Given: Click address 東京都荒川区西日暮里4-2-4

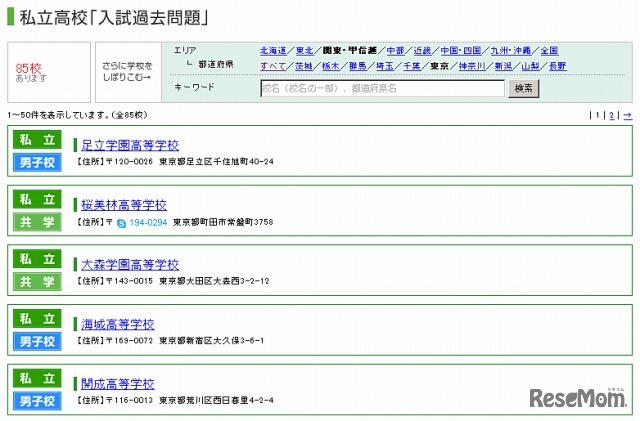Looking at the screenshot, I should (x=216, y=400).
